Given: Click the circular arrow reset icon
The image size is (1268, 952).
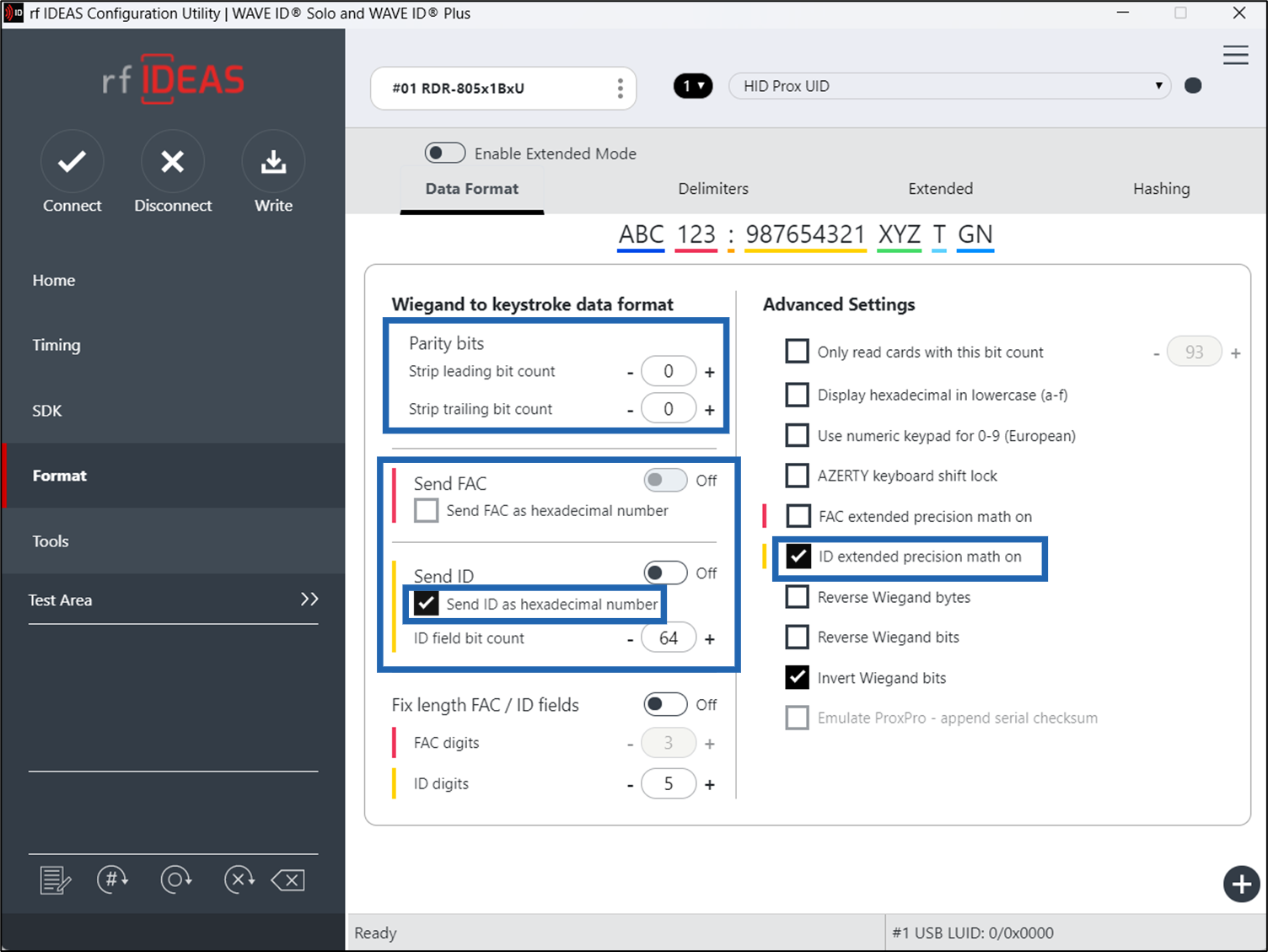Looking at the screenshot, I should pos(176,879).
